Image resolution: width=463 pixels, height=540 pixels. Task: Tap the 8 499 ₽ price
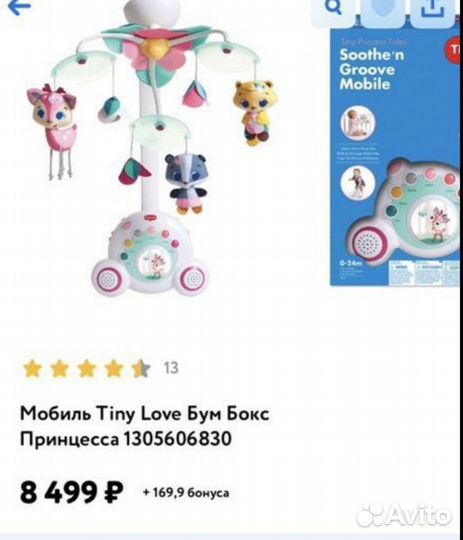pos(72,493)
